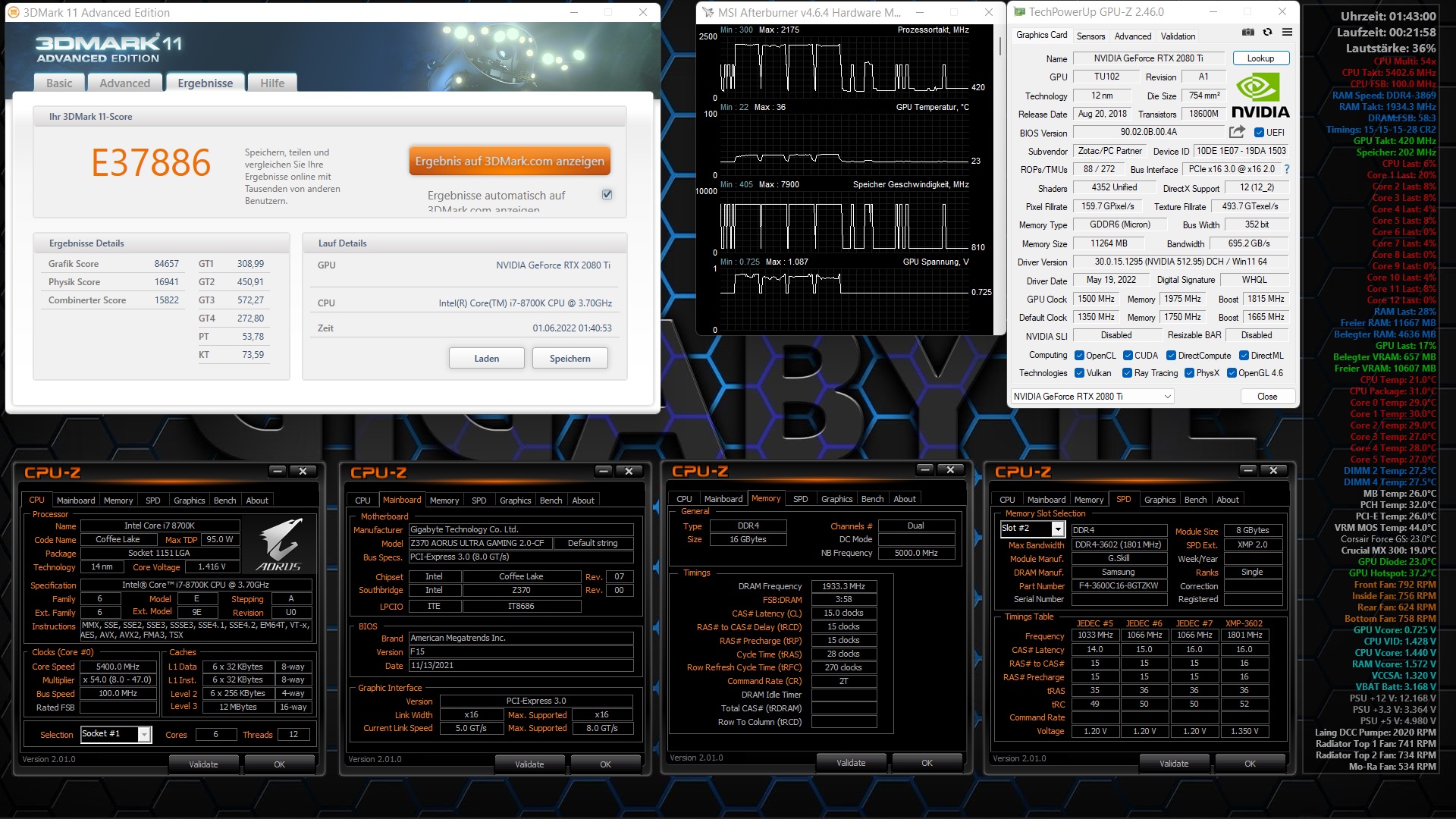Click the Laden button

[x=487, y=359]
